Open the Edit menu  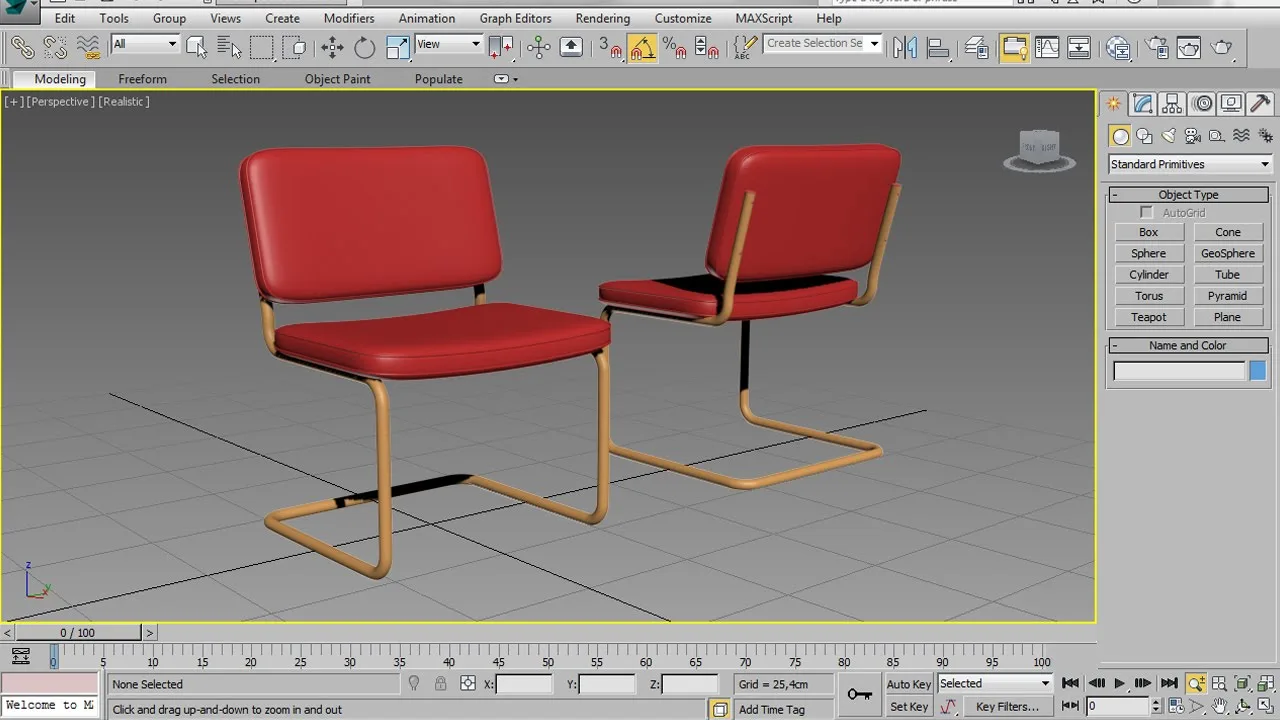(65, 18)
